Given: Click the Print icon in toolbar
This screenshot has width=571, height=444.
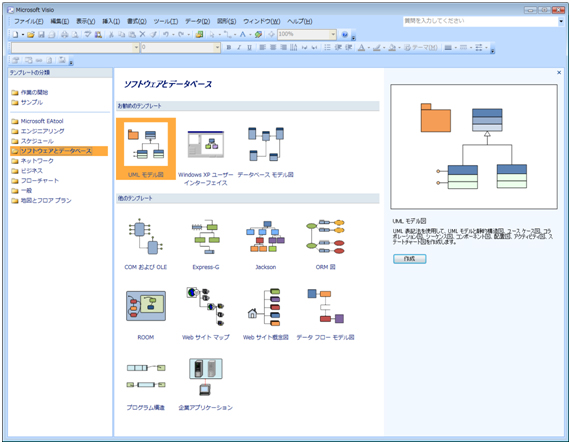Looking at the screenshot, I should 64,35.
